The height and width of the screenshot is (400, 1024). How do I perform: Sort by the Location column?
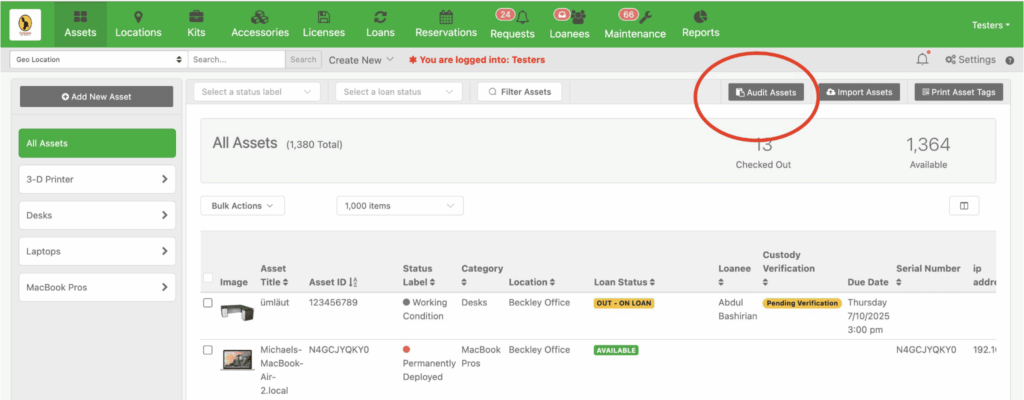[532, 282]
